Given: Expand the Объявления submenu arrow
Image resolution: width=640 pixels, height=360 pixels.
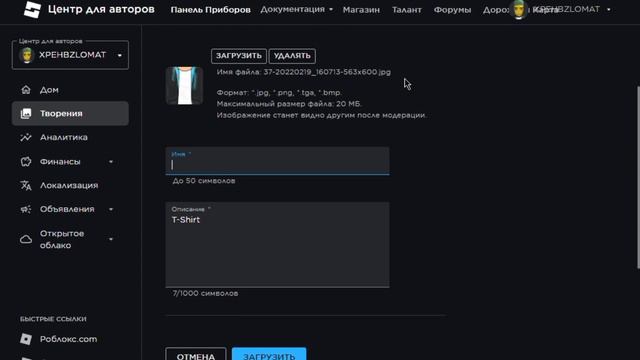Looking at the screenshot, I should pyautogui.click(x=111, y=209).
